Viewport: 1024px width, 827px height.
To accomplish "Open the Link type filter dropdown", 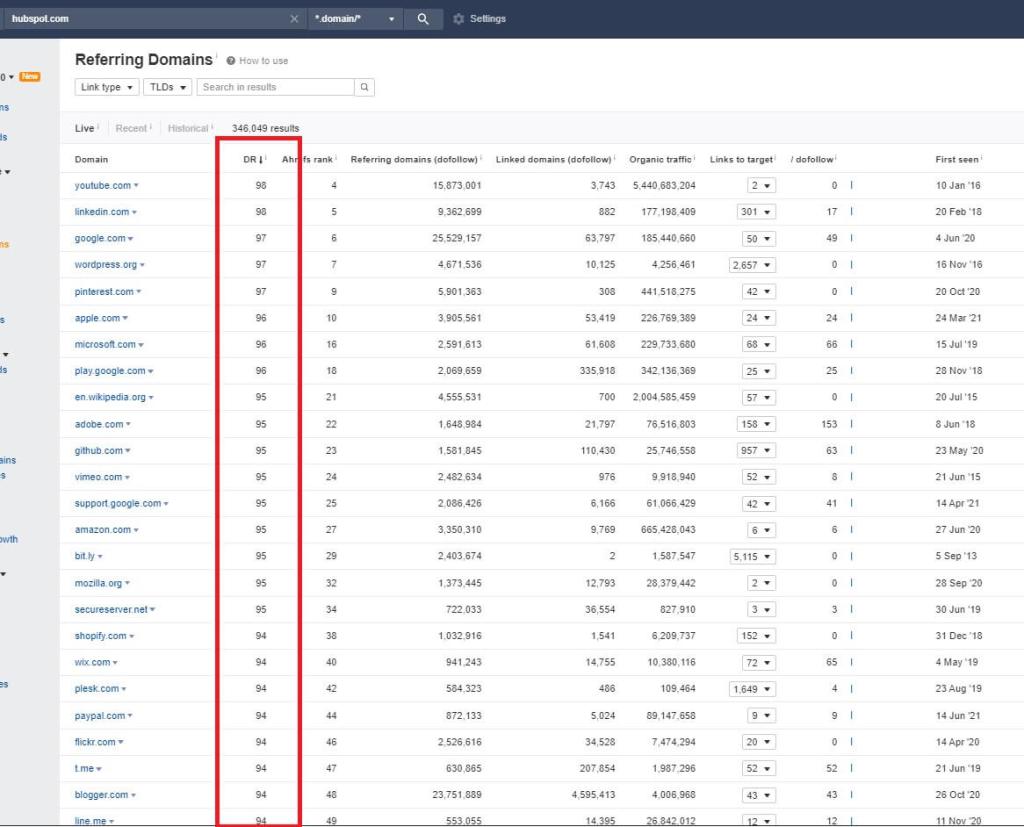I will click(x=106, y=87).
